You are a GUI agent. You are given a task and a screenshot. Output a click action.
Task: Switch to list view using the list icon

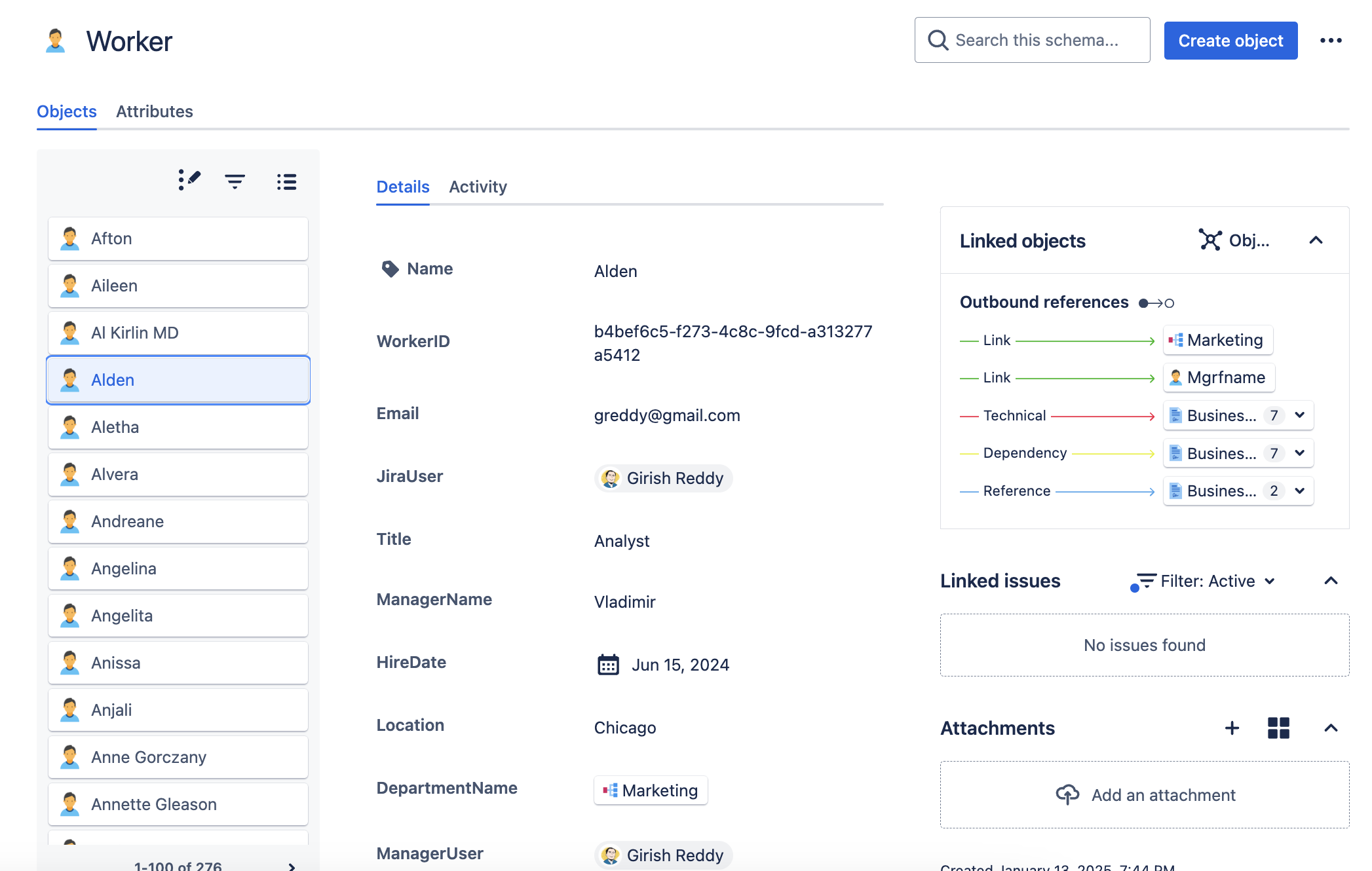tap(286, 181)
